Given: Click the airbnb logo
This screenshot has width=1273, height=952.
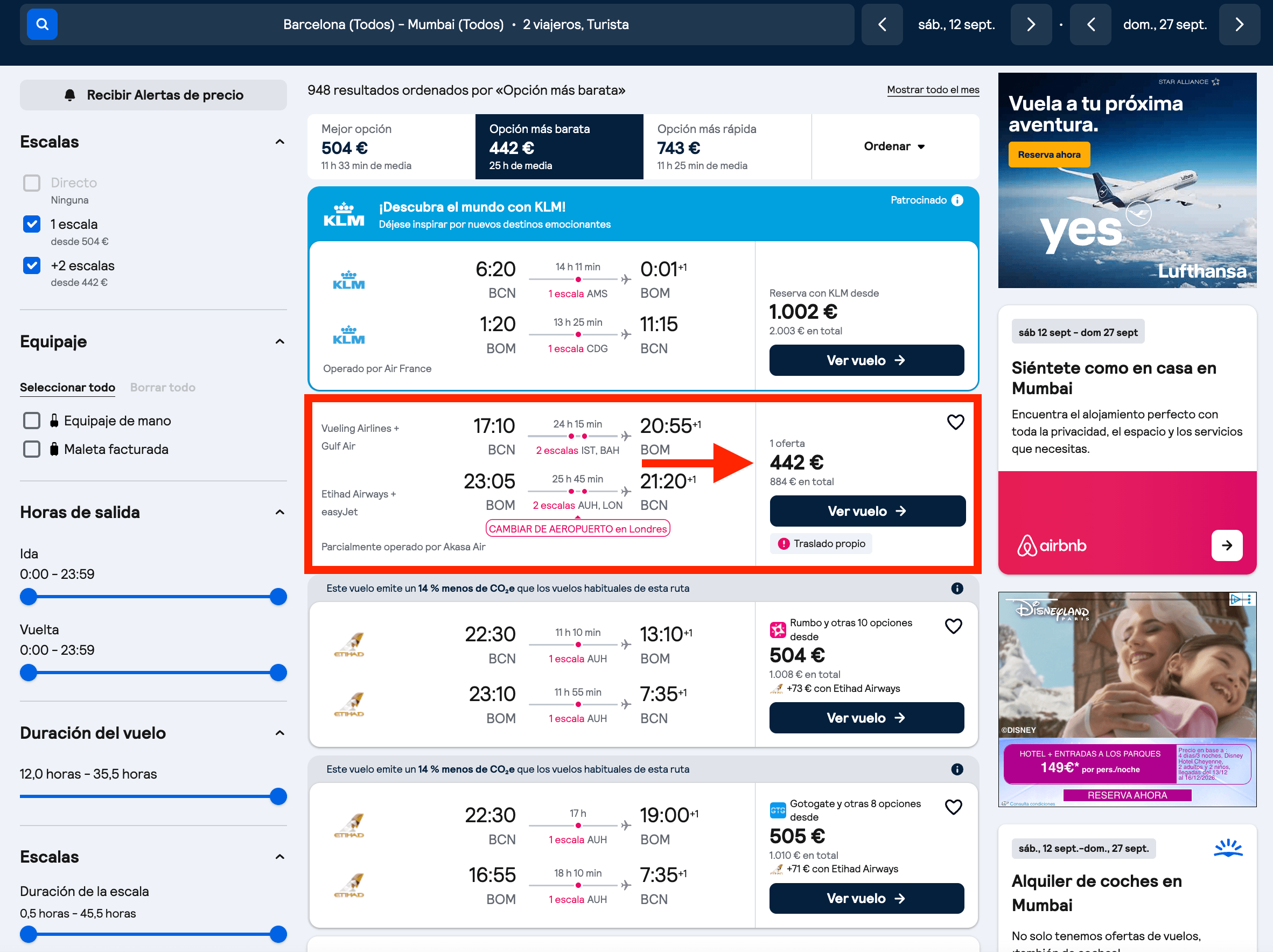Looking at the screenshot, I should click(x=1052, y=545).
